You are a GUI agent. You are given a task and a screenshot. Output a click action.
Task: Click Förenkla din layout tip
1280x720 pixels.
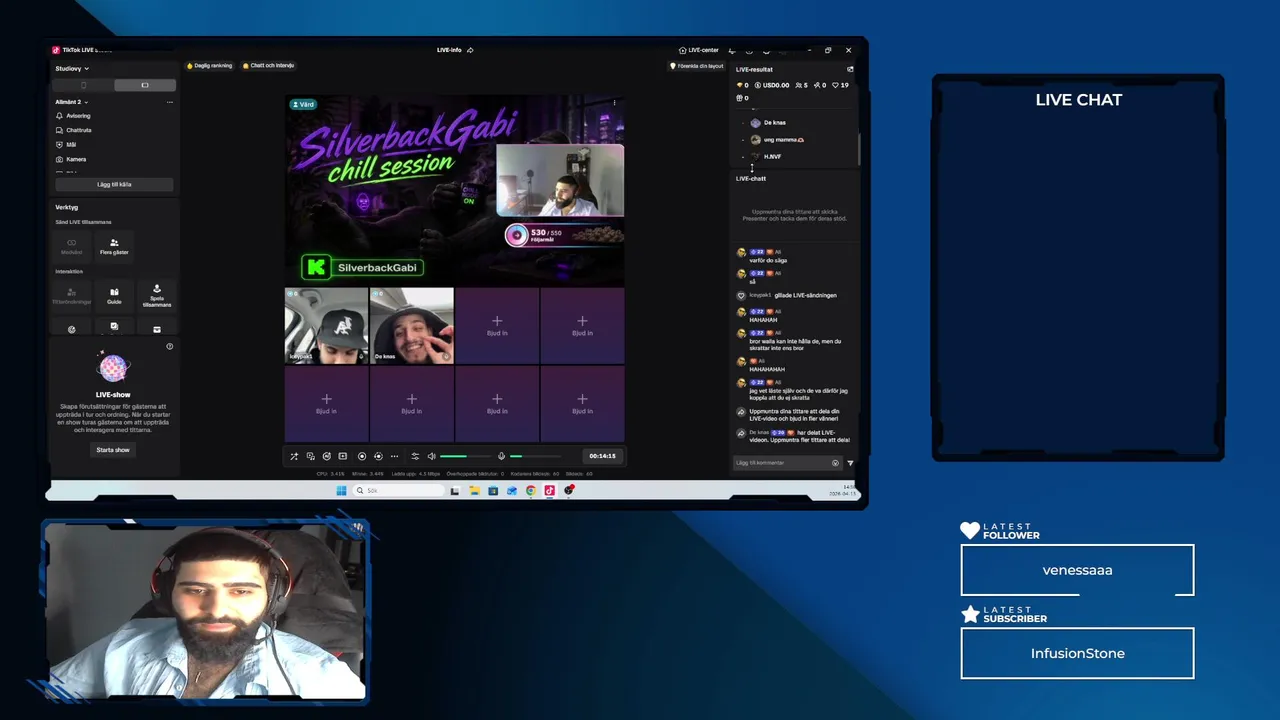click(697, 66)
